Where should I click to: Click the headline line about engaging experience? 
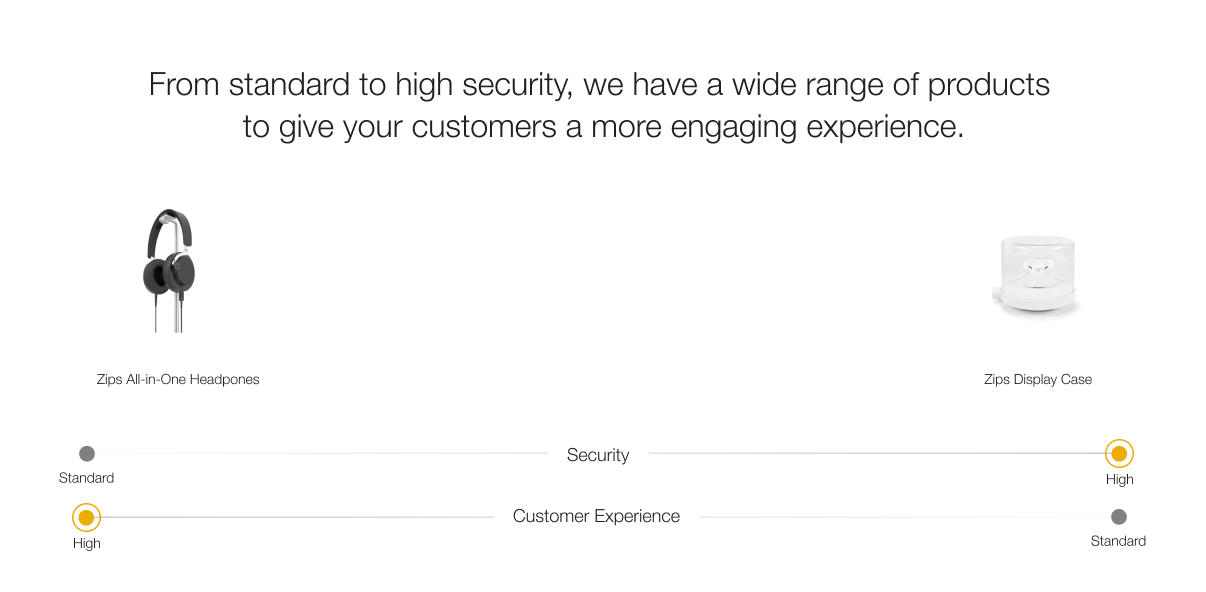pyautogui.click(x=603, y=128)
